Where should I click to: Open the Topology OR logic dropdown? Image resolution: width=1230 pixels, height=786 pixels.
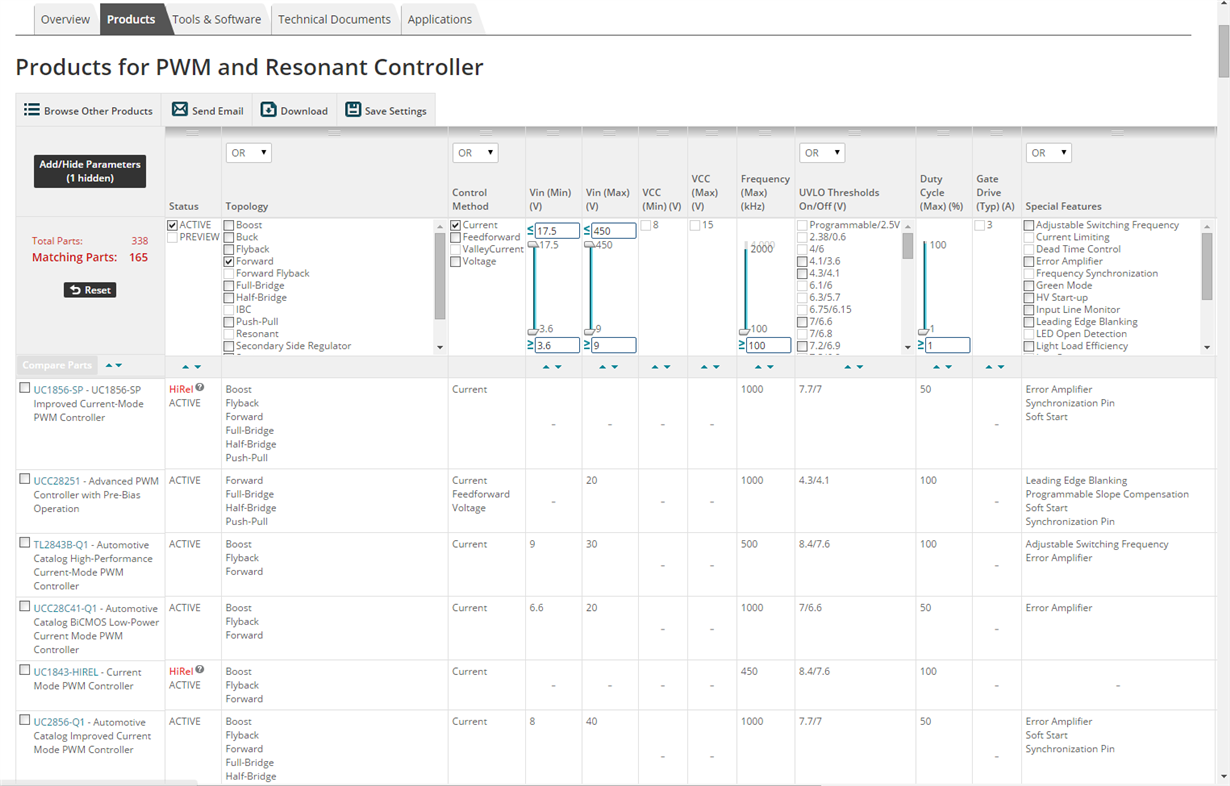(x=249, y=153)
